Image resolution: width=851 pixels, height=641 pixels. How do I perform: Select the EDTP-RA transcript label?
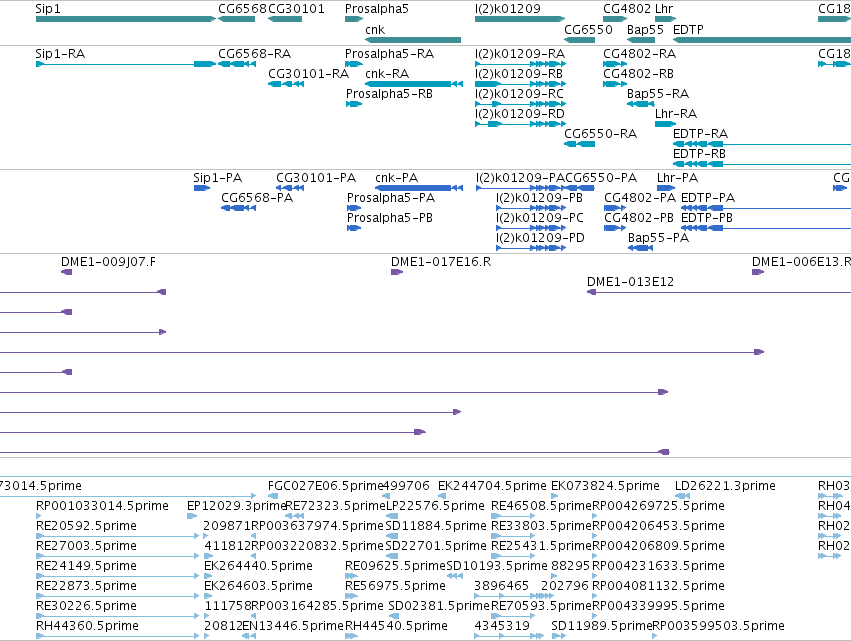click(x=701, y=134)
